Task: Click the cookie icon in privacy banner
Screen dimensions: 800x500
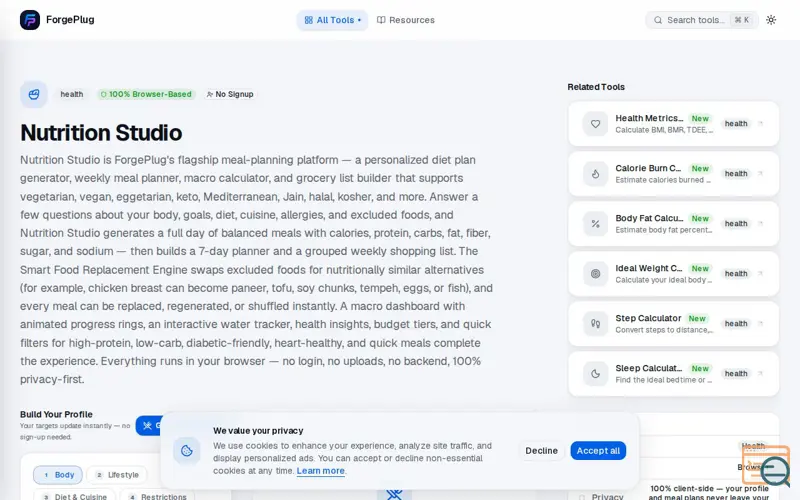Action: (x=187, y=451)
